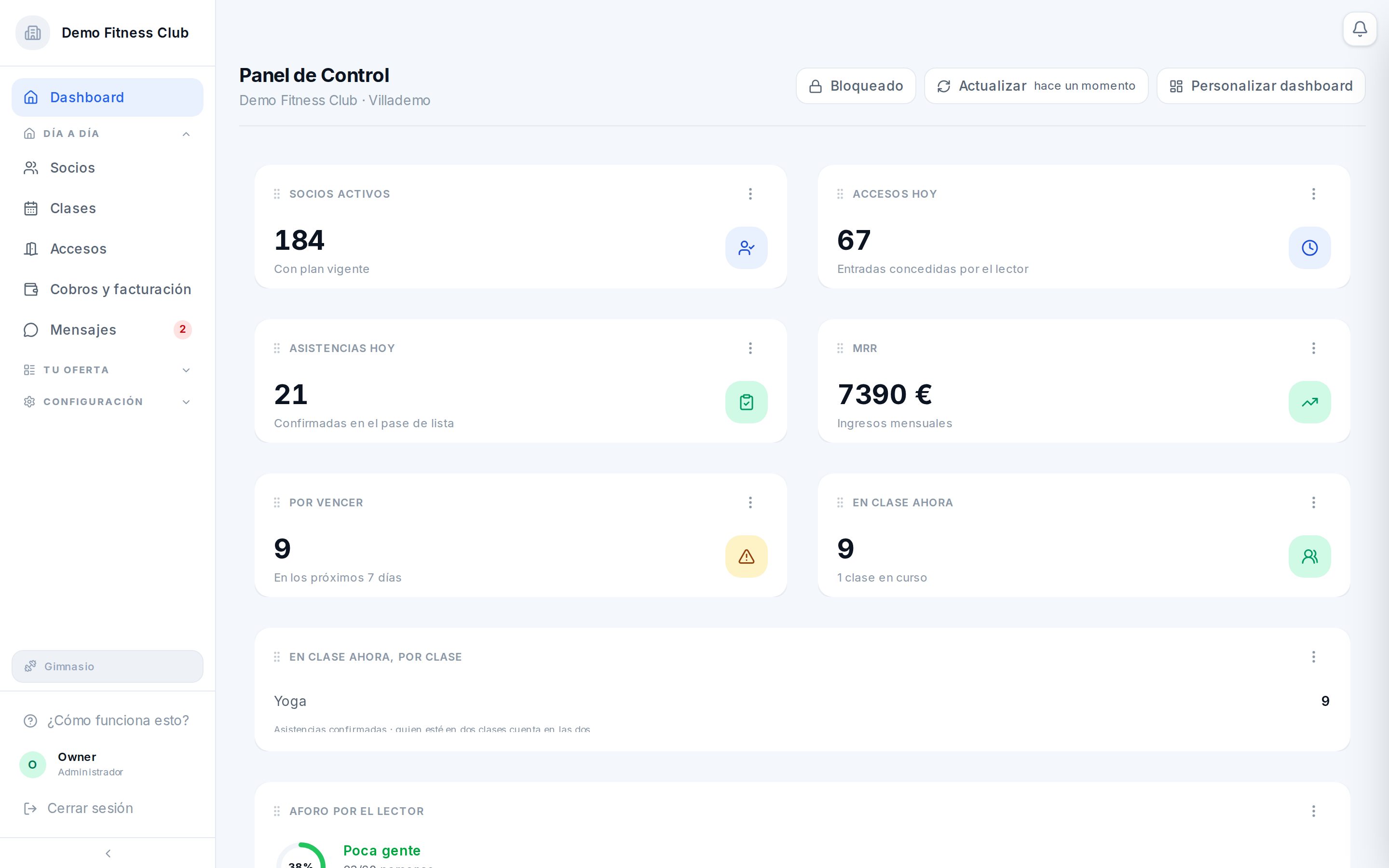Click the 38% occupancy gauge

pos(301,856)
